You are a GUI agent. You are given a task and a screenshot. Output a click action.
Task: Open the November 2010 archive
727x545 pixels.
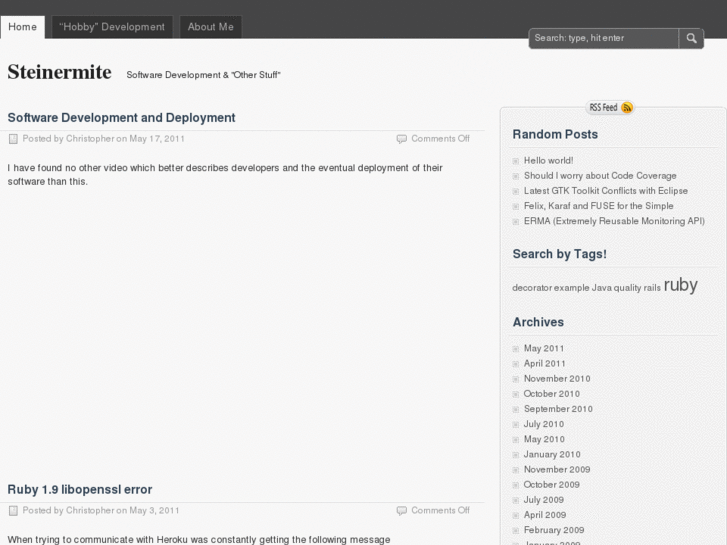557,379
